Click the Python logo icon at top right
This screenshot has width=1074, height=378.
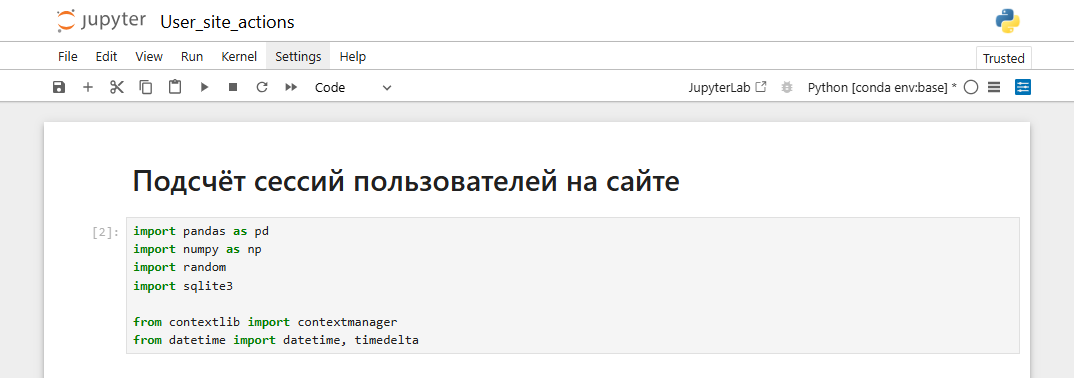tap(1008, 21)
